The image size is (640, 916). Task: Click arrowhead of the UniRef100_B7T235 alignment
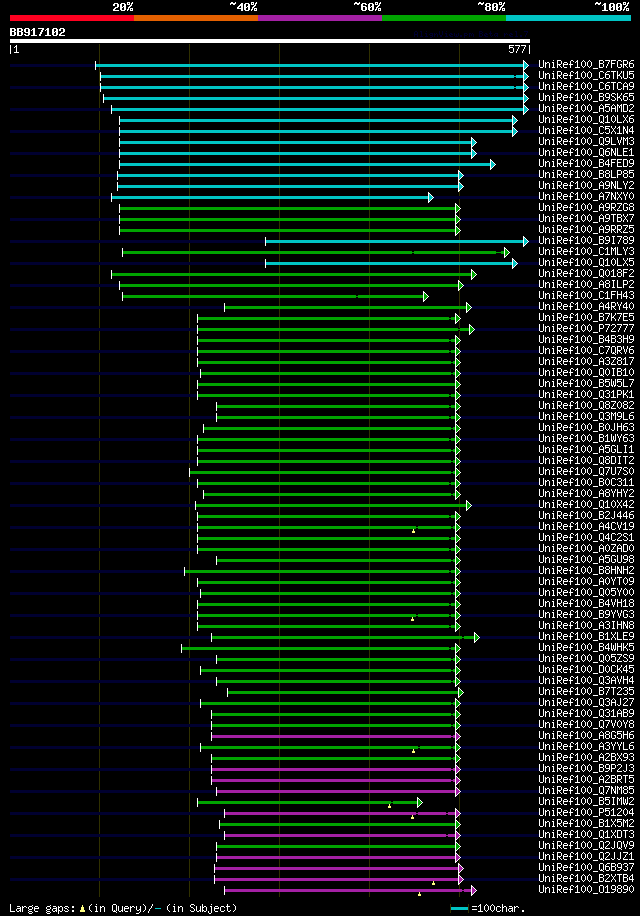(x=461, y=692)
